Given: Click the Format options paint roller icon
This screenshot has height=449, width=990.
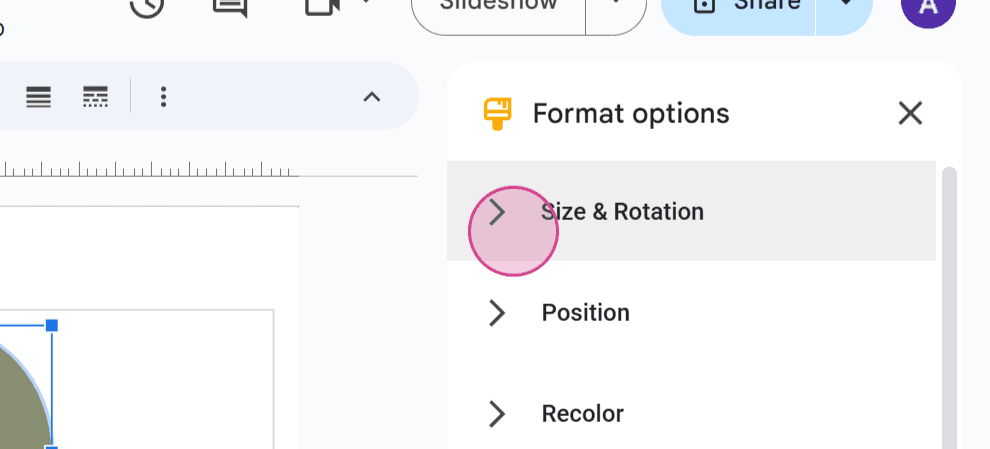Looking at the screenshot, I should pyautogui.click(x=498, y=114).
